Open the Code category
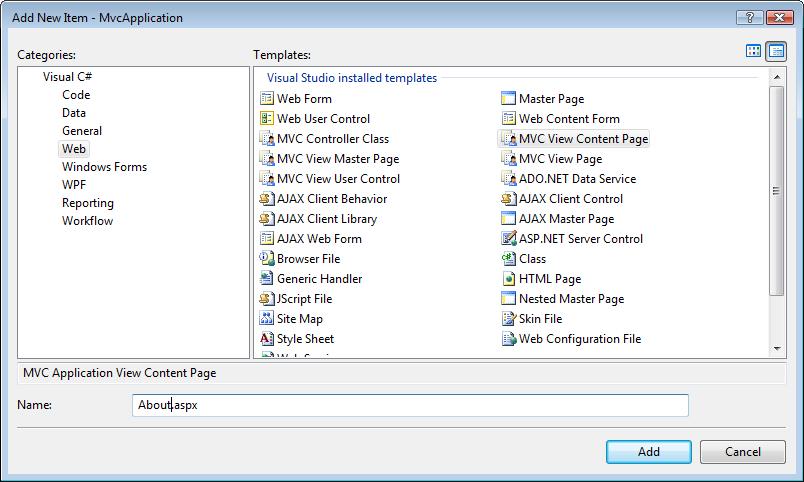The height and width of the screenshot is (482, 804). [76, 95]
